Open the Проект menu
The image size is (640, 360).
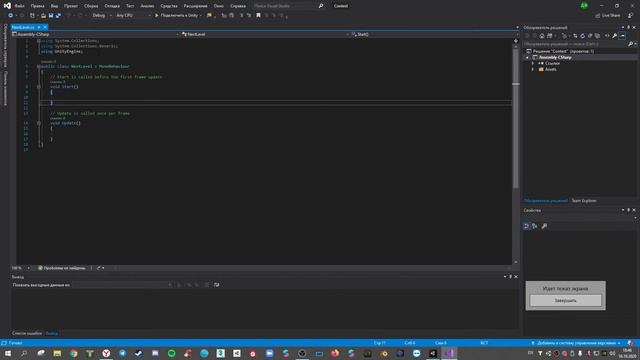71,6
